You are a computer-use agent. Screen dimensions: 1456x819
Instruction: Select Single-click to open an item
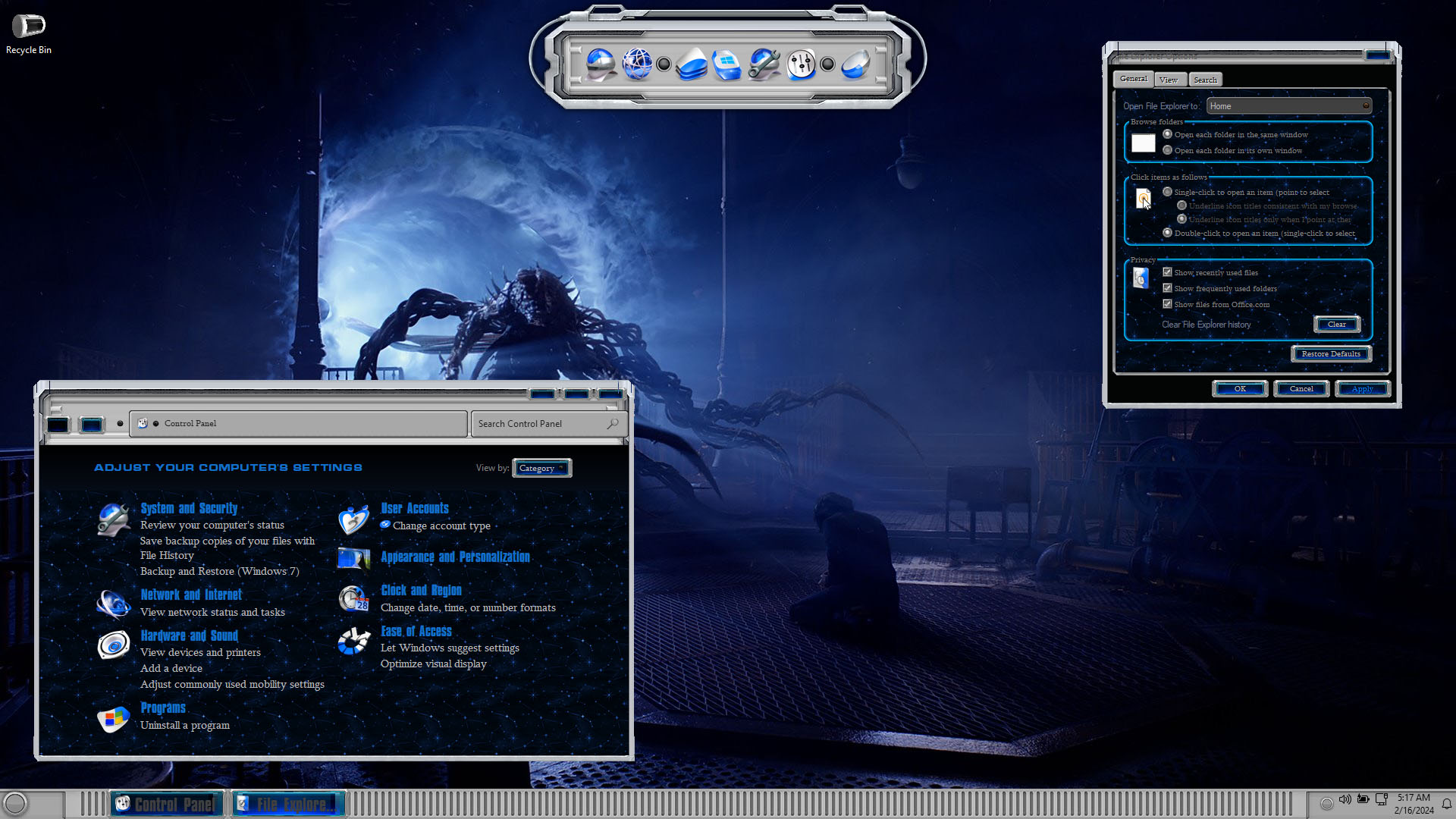(1167, 192)
